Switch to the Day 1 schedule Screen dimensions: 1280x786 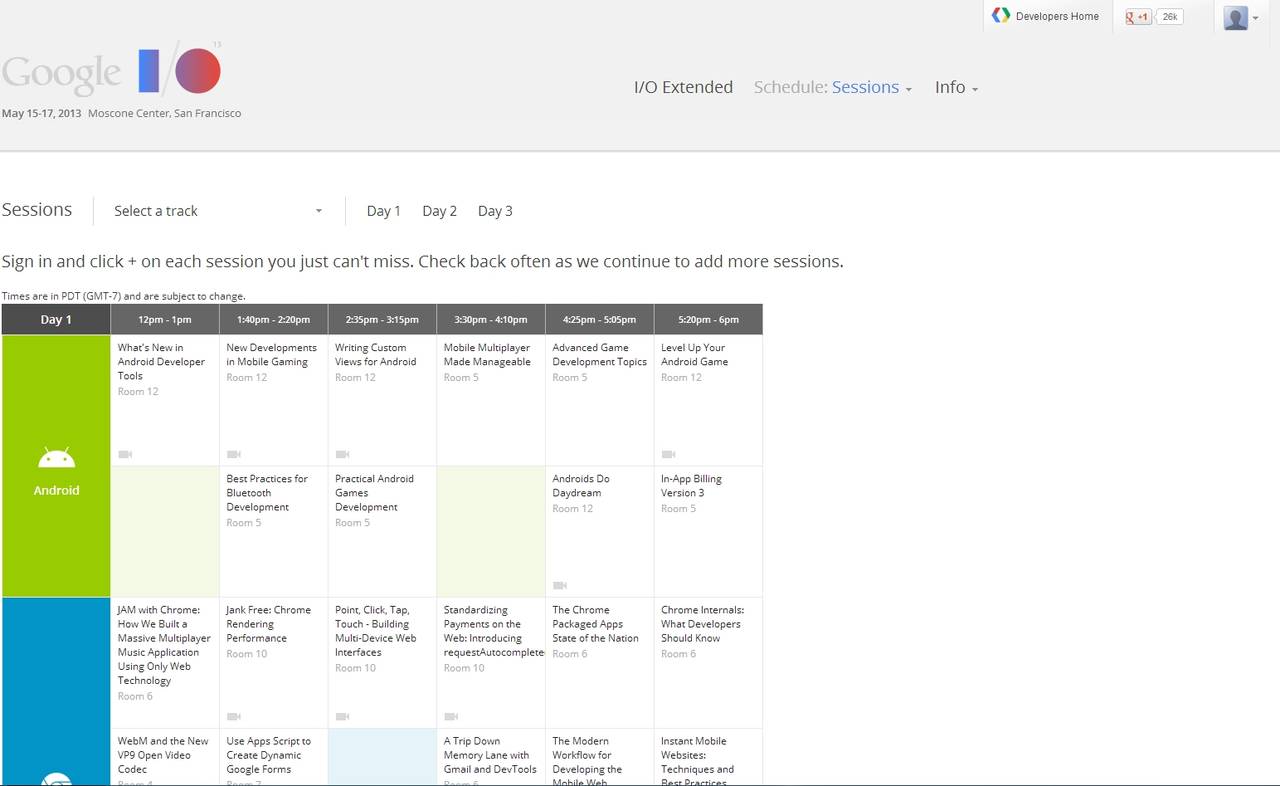click(x=384, y=211)
